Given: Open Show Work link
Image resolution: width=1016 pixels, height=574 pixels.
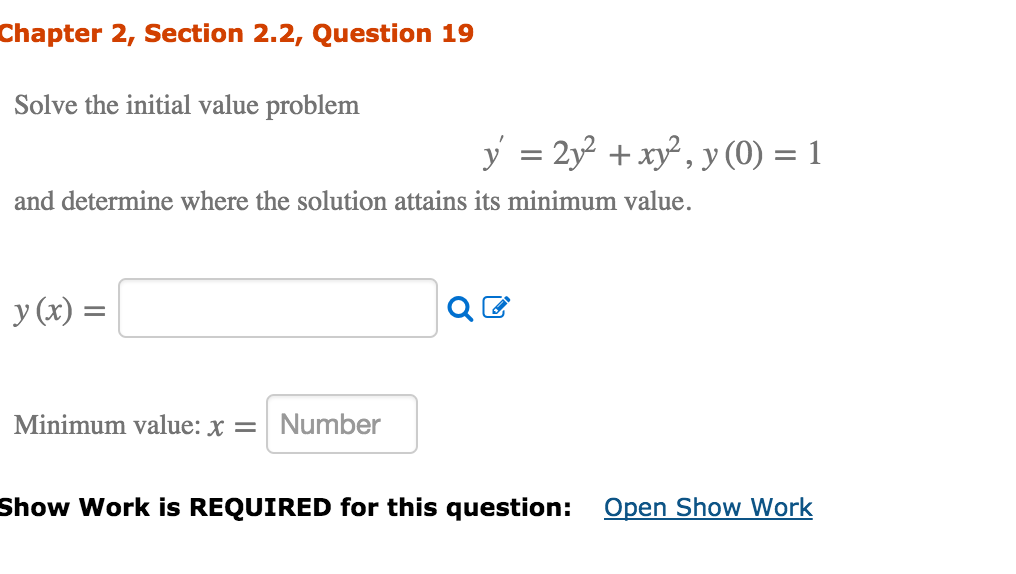Looking at the screenshot, I should point(708,507).
